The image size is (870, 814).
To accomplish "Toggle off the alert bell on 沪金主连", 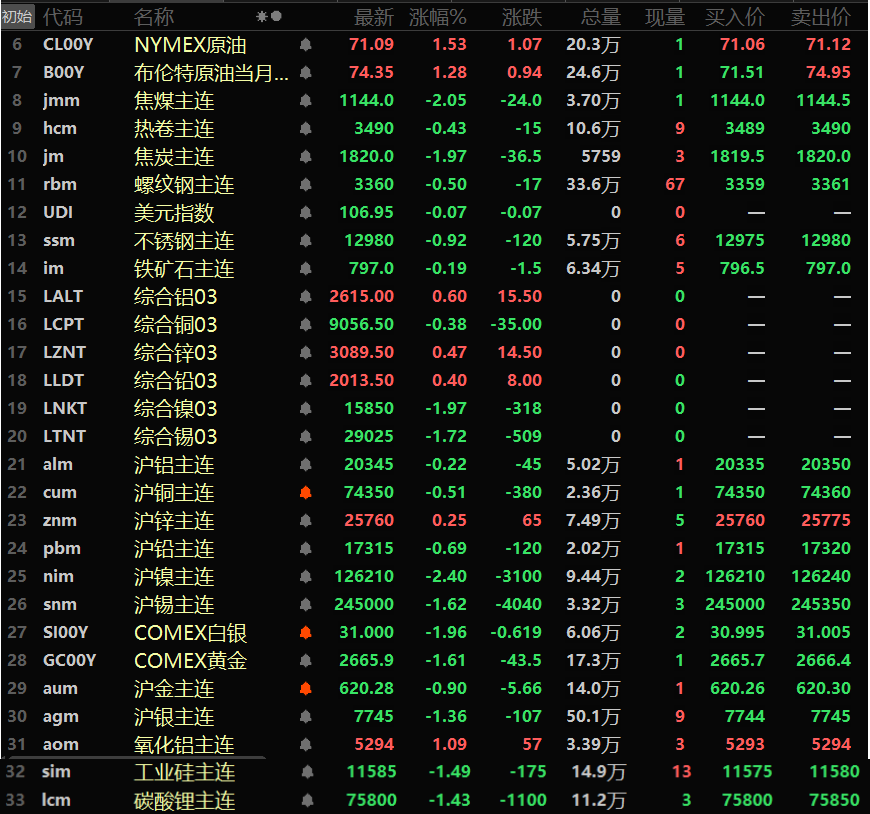I will (x=305, y=689).
